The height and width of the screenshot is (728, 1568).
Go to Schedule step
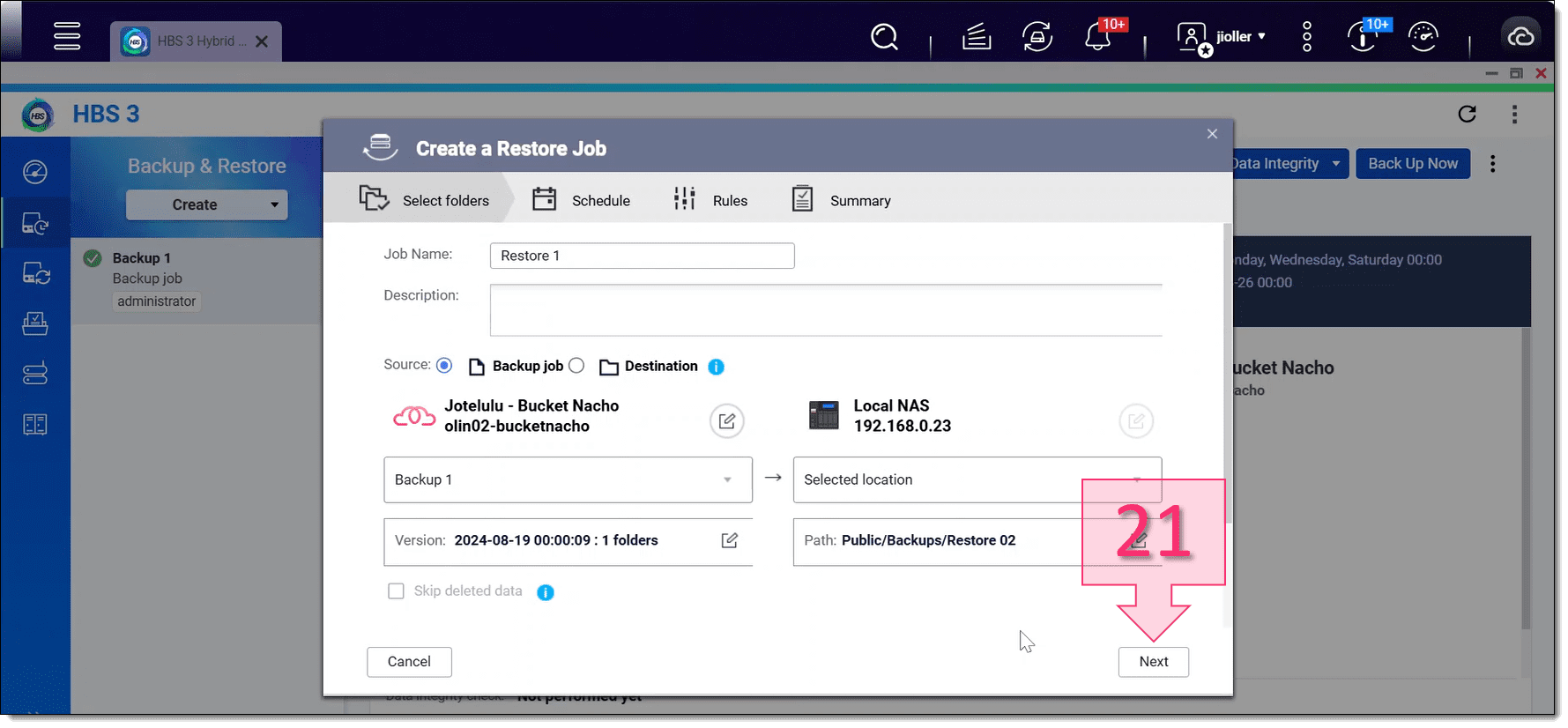click(582, 200)
